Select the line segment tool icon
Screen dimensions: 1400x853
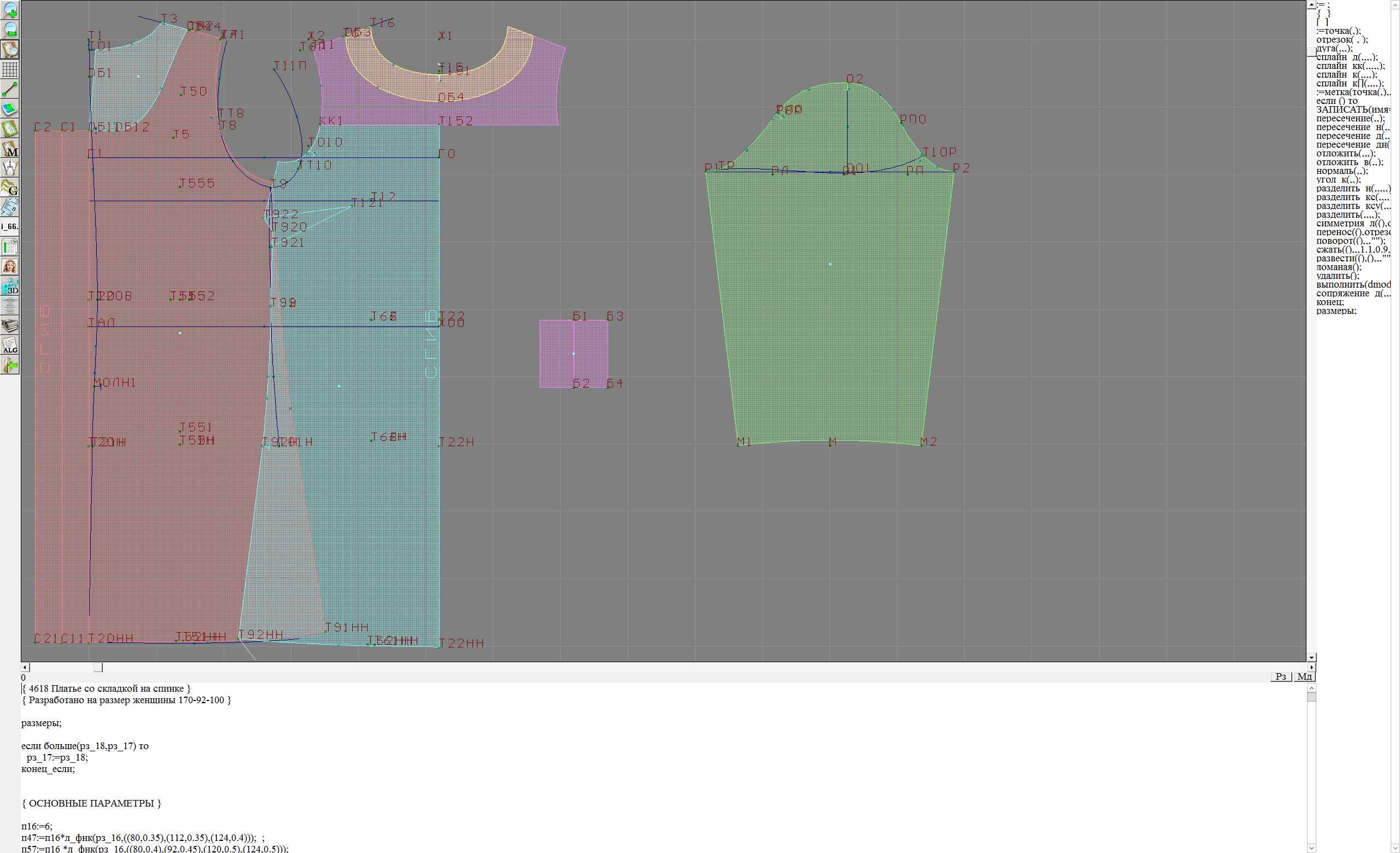pyautogui.click(x=10, y=89)
